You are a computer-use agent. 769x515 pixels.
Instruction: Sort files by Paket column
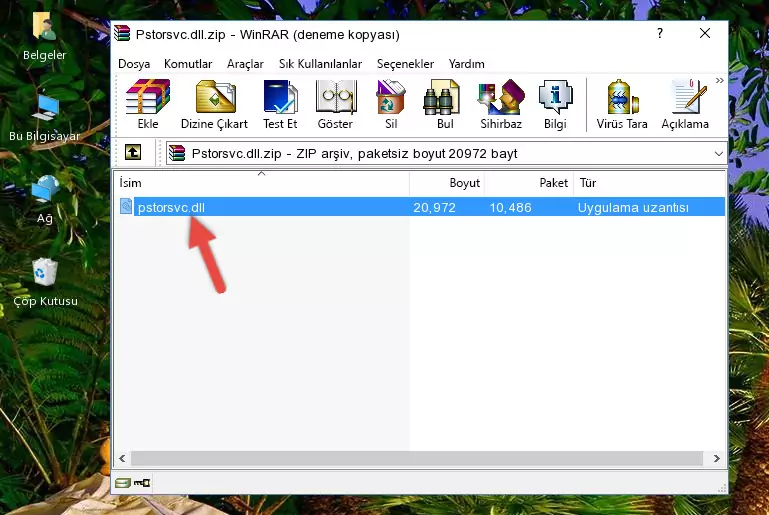pyautogui.click(x=529, y=183)
